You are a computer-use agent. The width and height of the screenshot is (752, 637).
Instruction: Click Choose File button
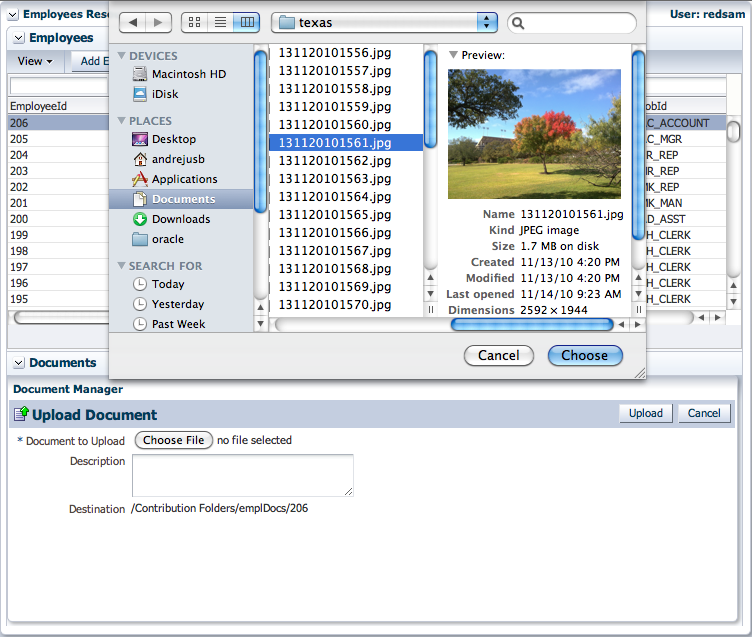[174, 440]
